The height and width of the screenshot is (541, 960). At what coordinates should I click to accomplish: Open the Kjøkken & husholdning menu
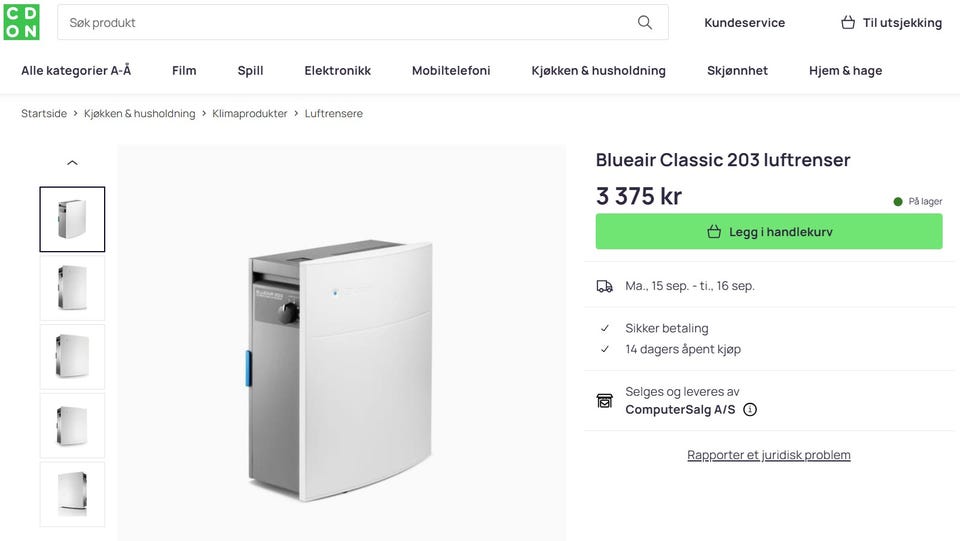[598, 71]
